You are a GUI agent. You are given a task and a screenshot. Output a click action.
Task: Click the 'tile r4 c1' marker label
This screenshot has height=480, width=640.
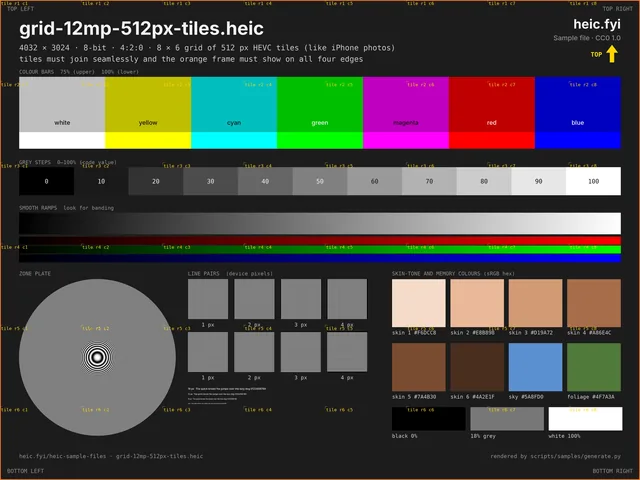[14, 247]
